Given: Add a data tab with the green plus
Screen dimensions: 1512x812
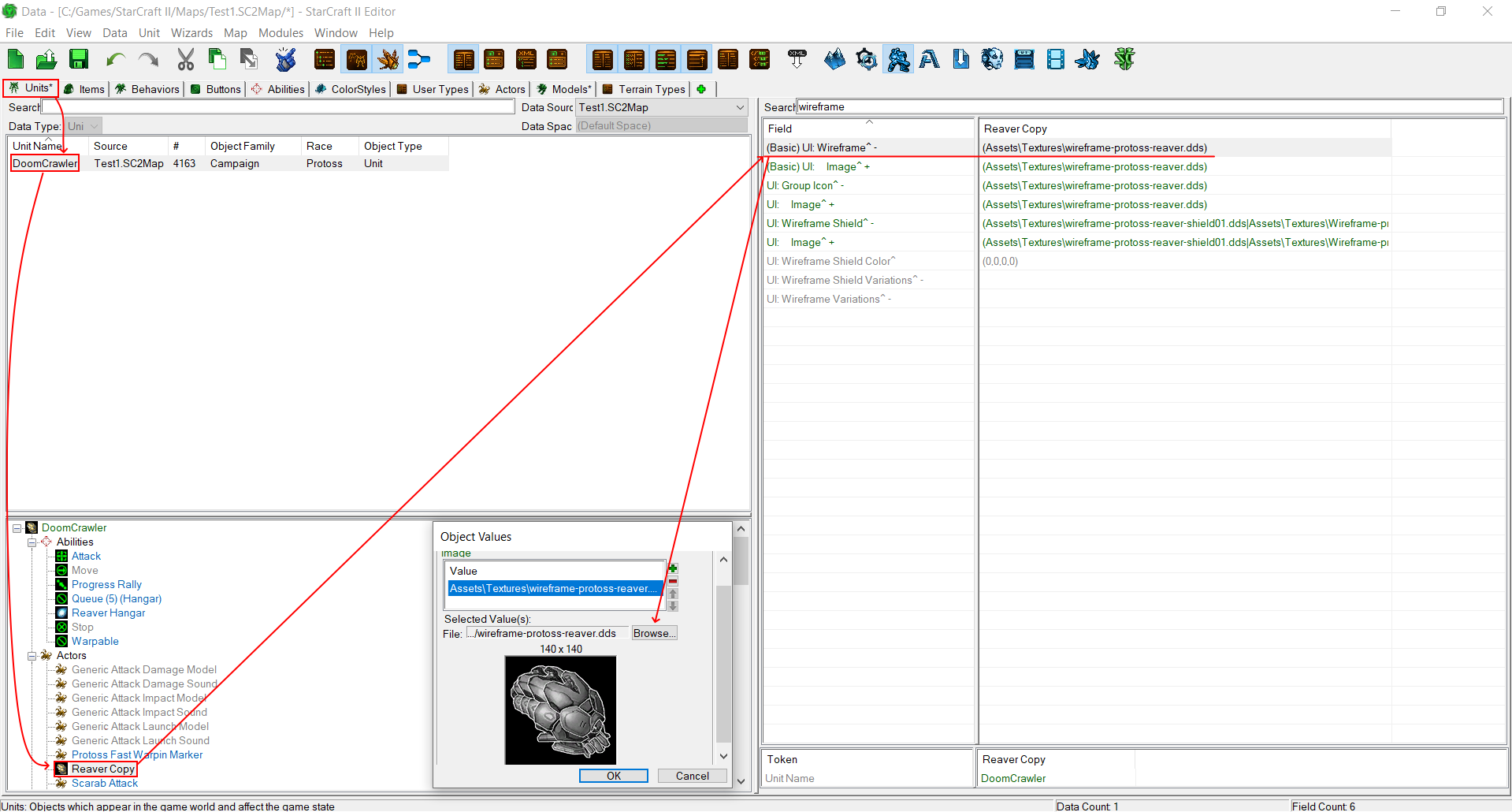Looking at the screenshot, I should [x=701, y=89].
